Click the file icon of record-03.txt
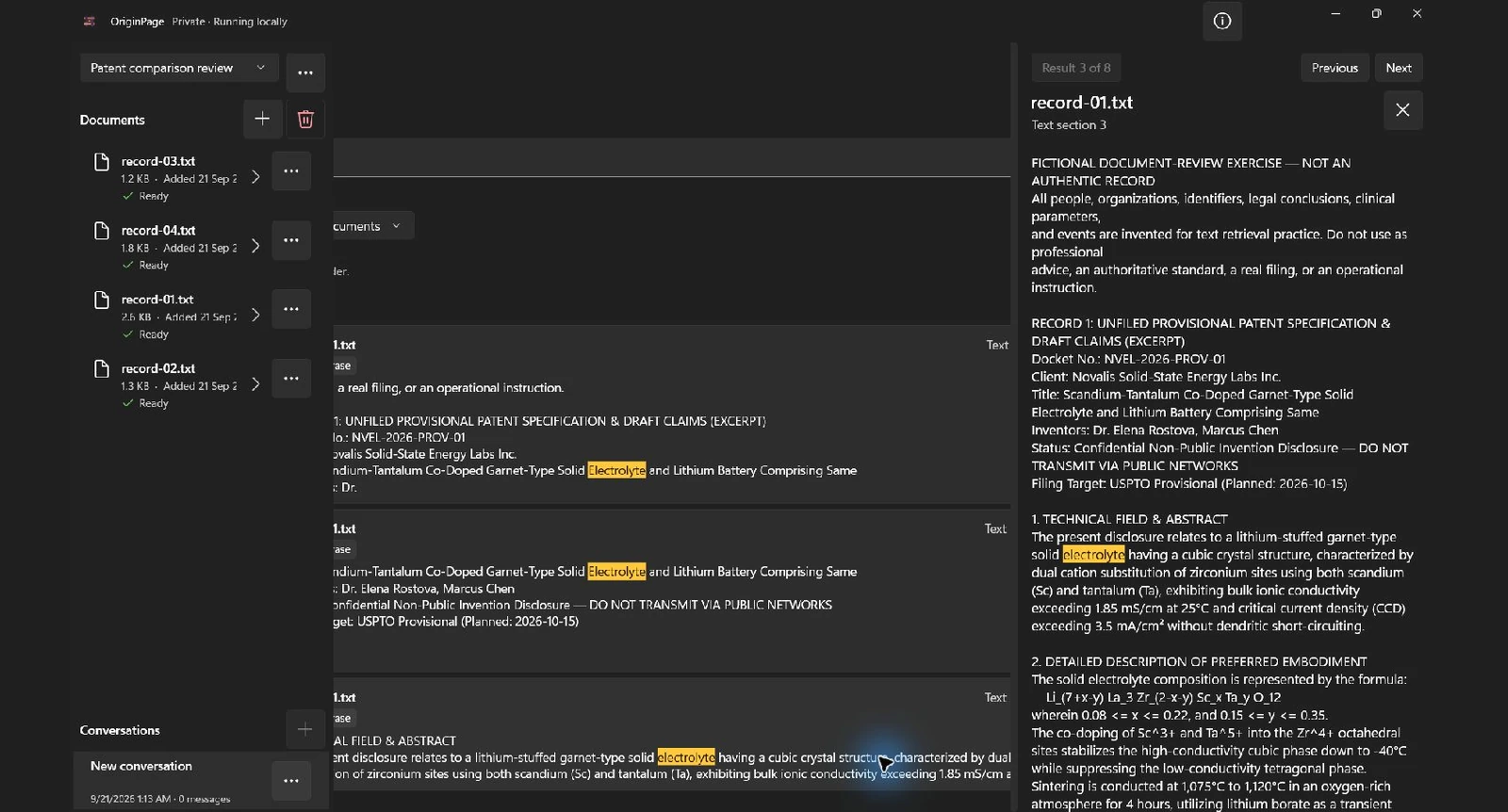The width and height of the screenshot is (1508, 812). [102, 162]
